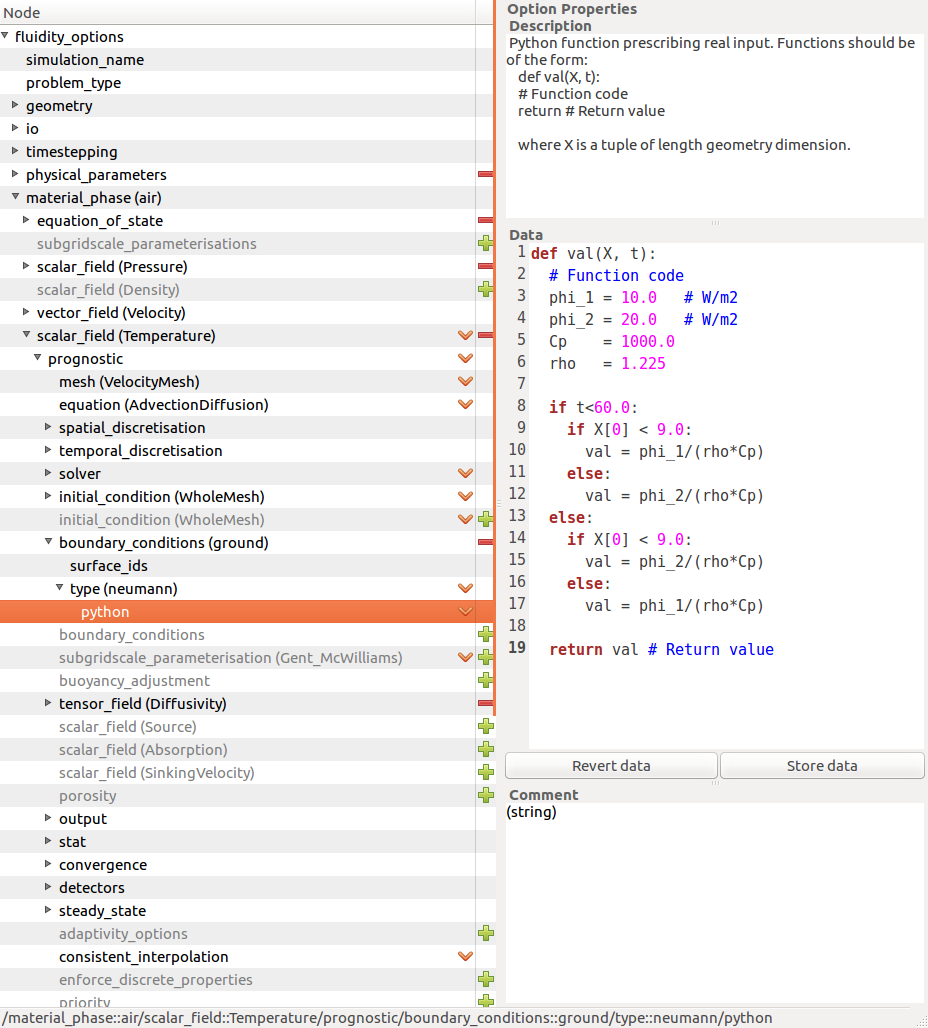Open the choice dropdown on prognostic row
This screenshot has height=1028, width=928.
[466, 358]
